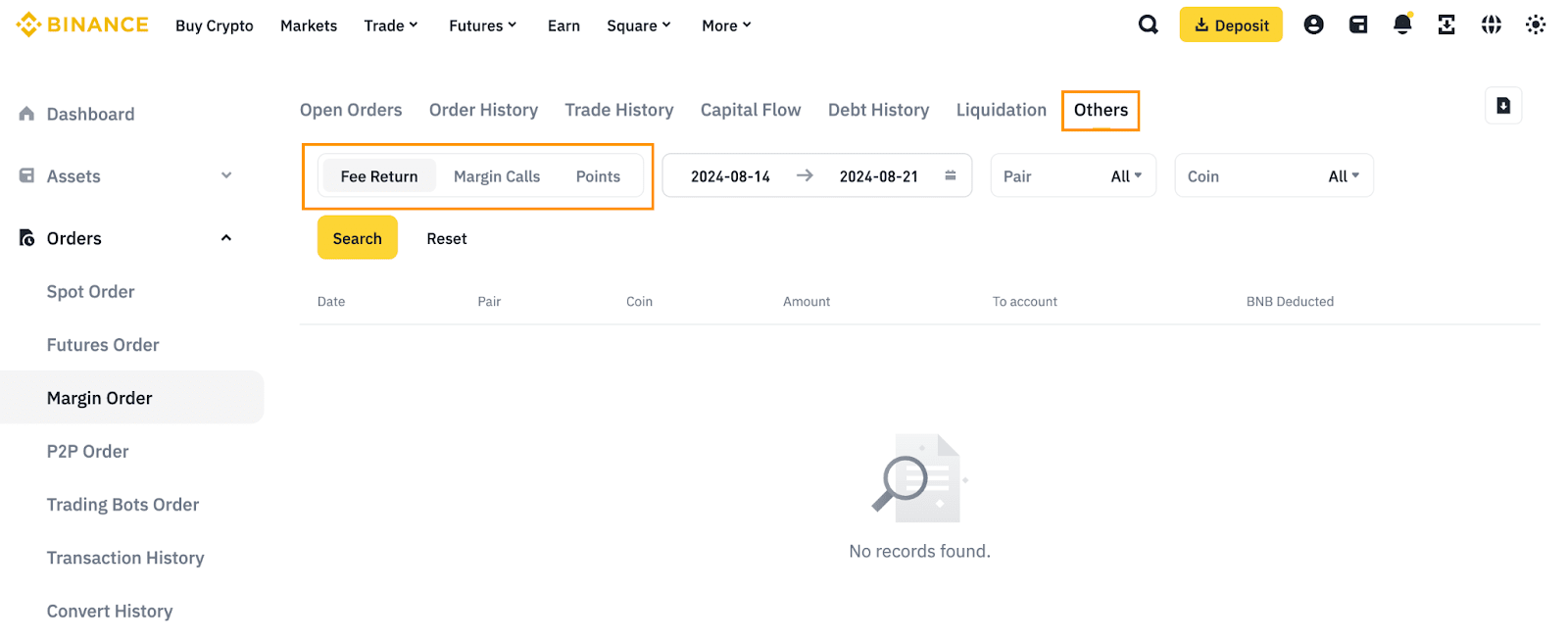Open Futures Order in the sidebar
This screenshot has height=642, width=1568.
click(103, 345)
